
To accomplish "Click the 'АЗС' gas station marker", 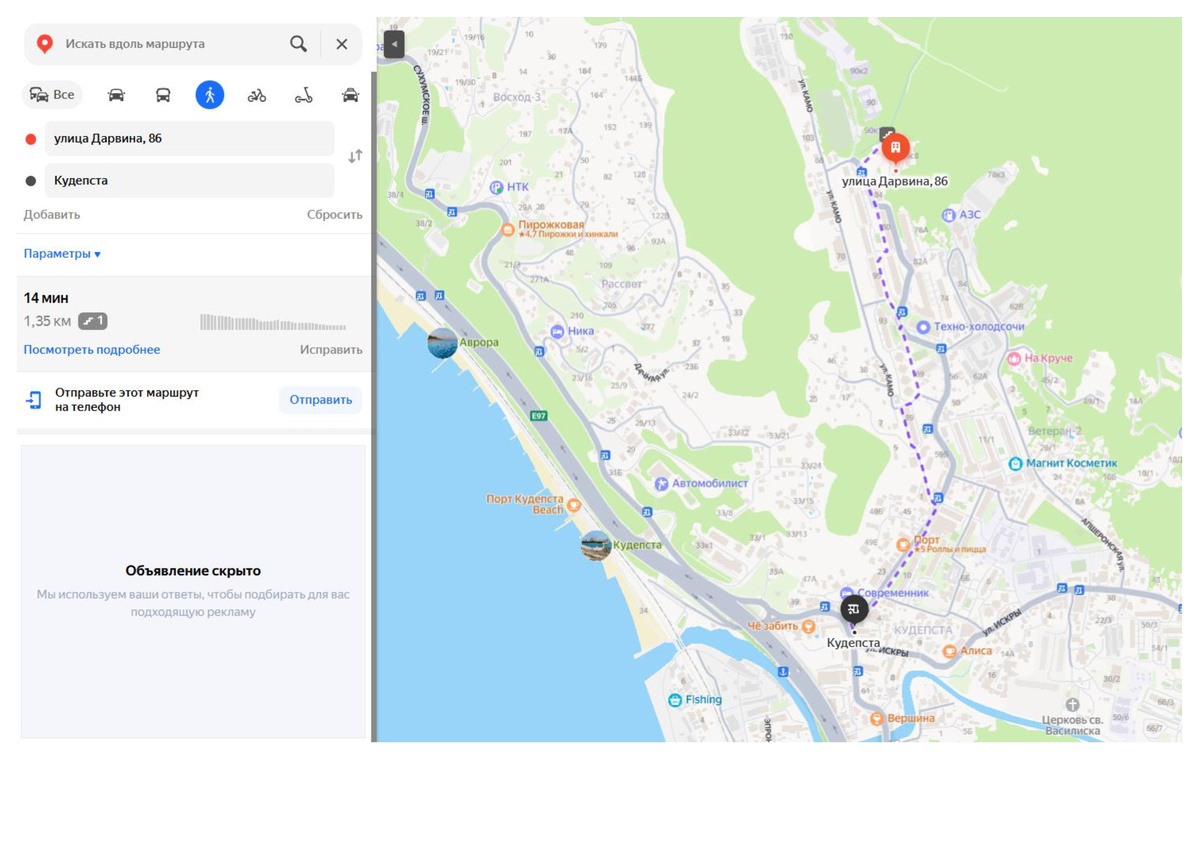I will 948,215.
